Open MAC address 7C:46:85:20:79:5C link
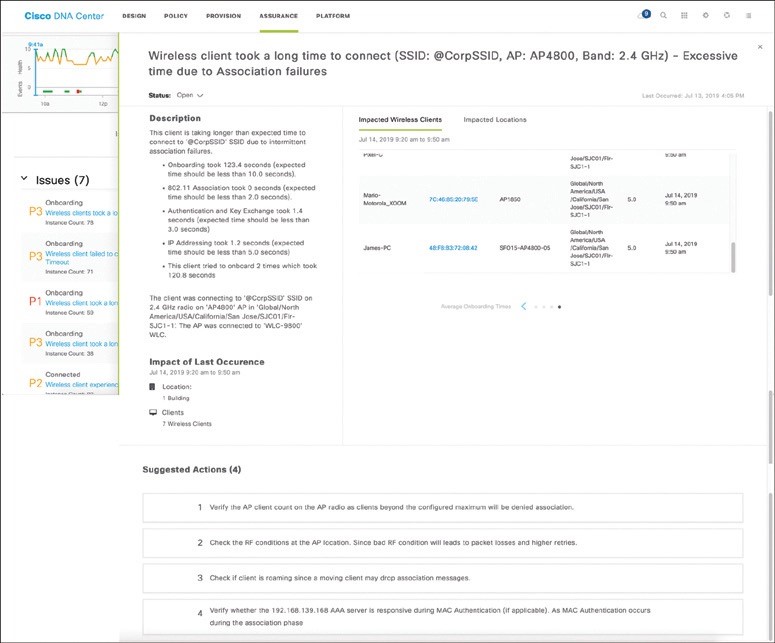Screen dimensions: 775x643 pos(453,199)
